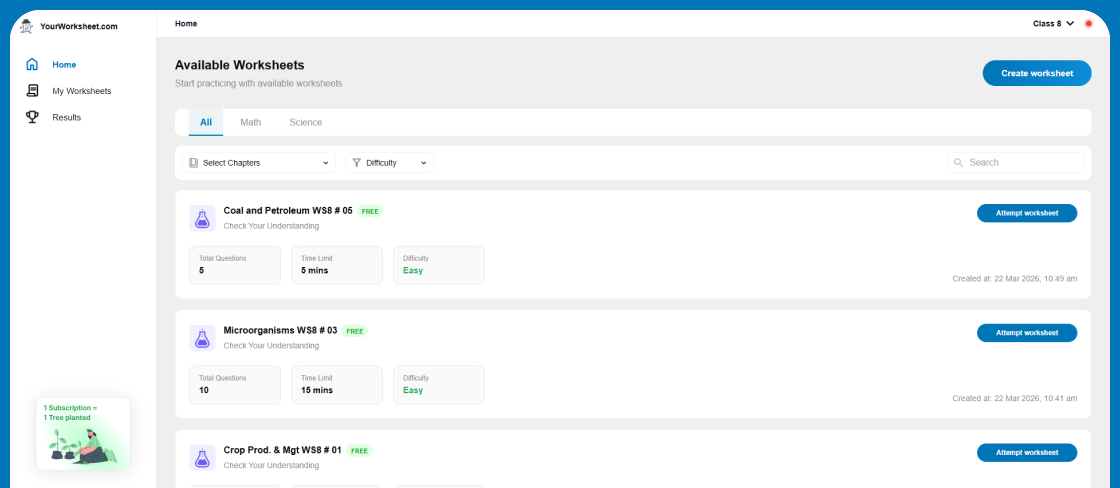Switch to the Science tab
Screen dimensions: 1120x488
pyautogui.click(x=306, y=122)
